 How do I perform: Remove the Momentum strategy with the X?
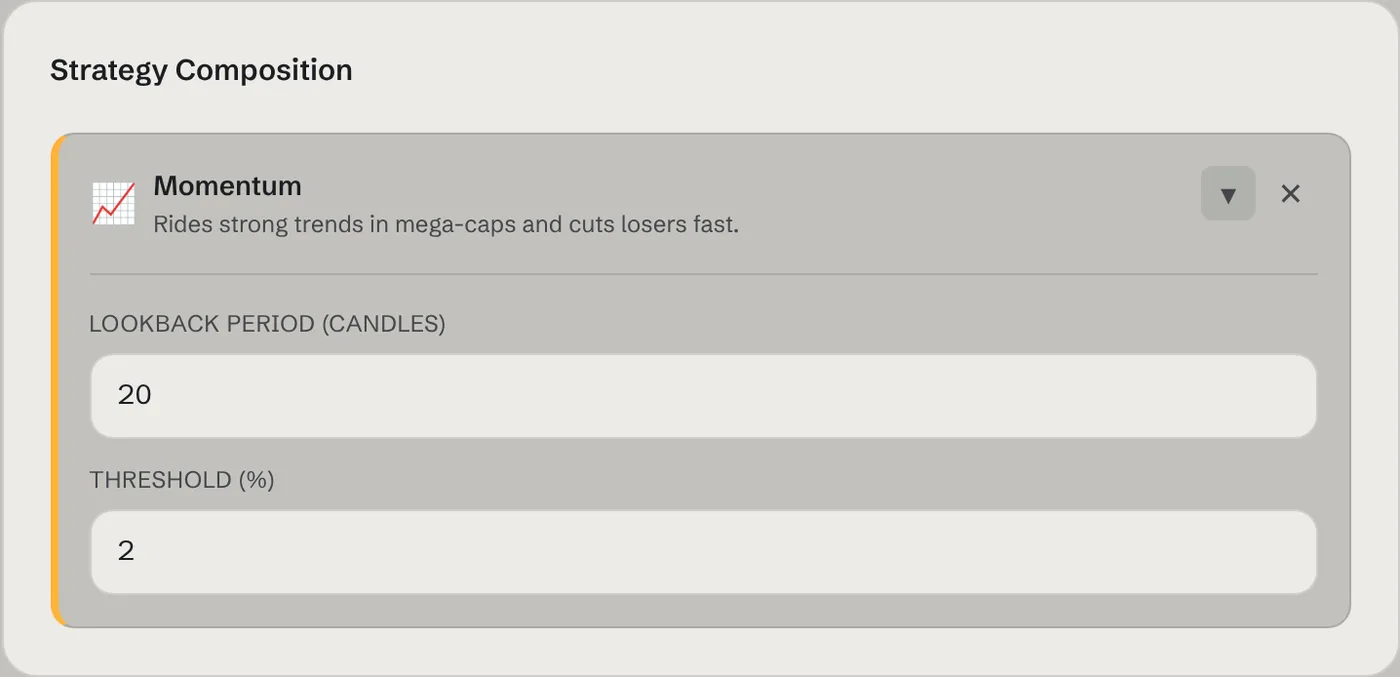(1291, 193)
